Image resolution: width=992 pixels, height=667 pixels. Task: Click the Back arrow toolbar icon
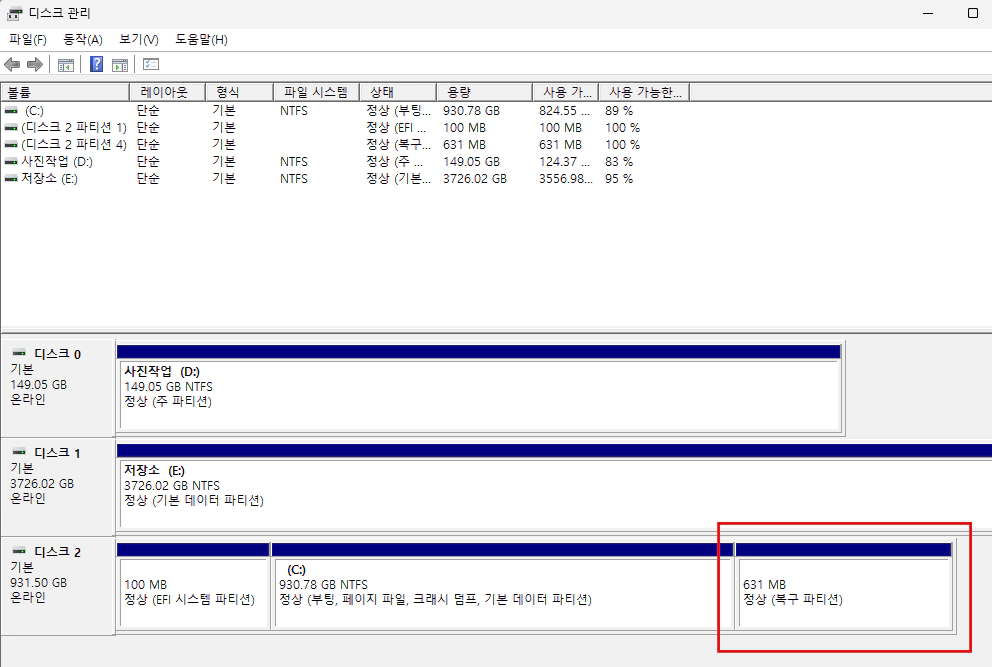(x=12, y=65)
